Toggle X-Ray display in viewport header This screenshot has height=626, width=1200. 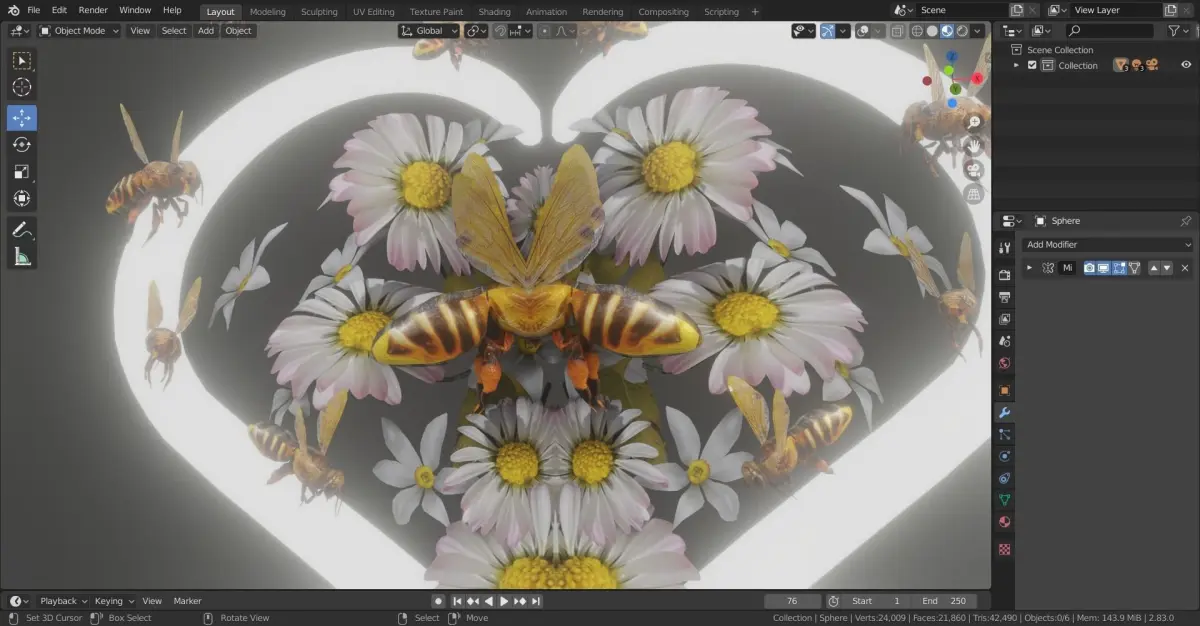pos(896,31)
